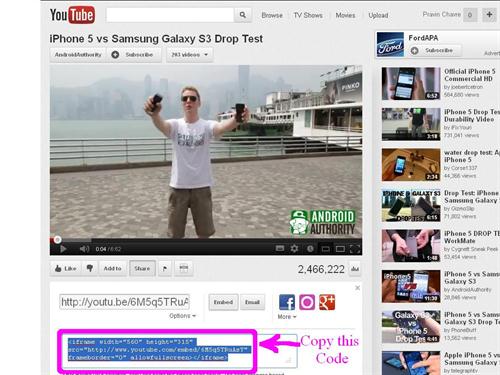Click the Share button
Viewport: 500px width, 375px height.
(142, 268)
